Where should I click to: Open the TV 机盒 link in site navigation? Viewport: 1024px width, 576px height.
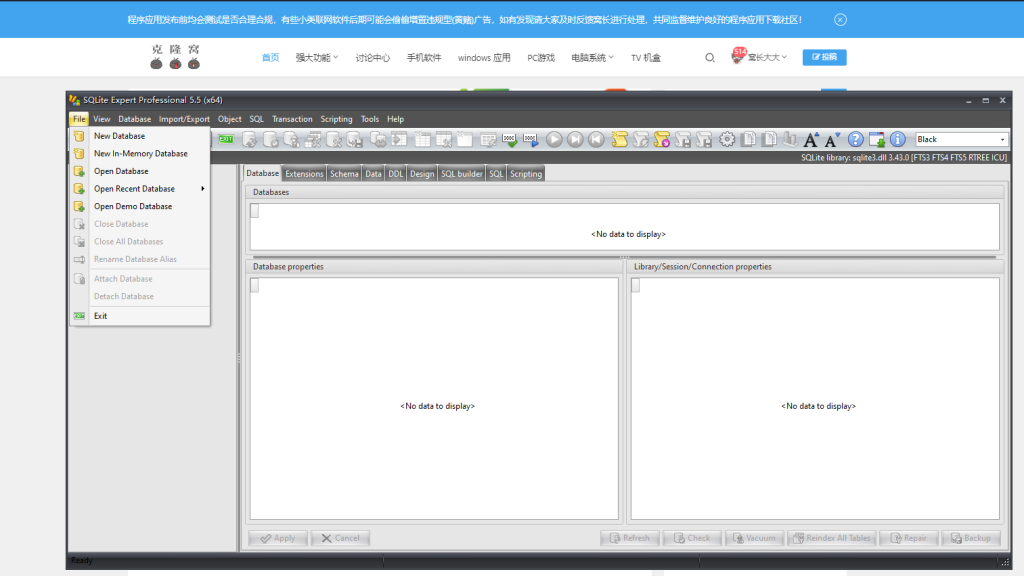646,57
